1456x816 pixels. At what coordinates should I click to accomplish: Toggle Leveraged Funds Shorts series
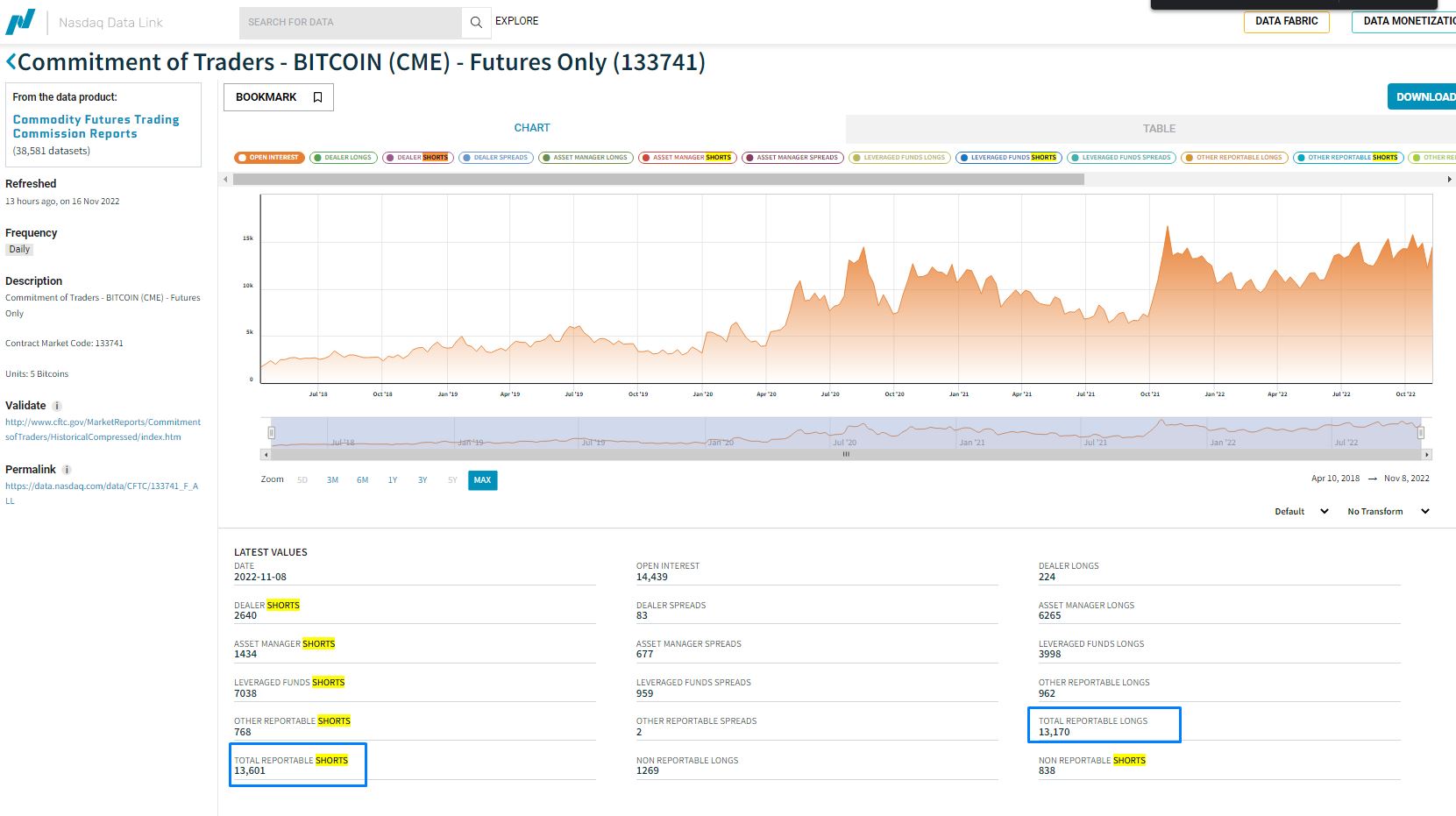coord(1009,158)
